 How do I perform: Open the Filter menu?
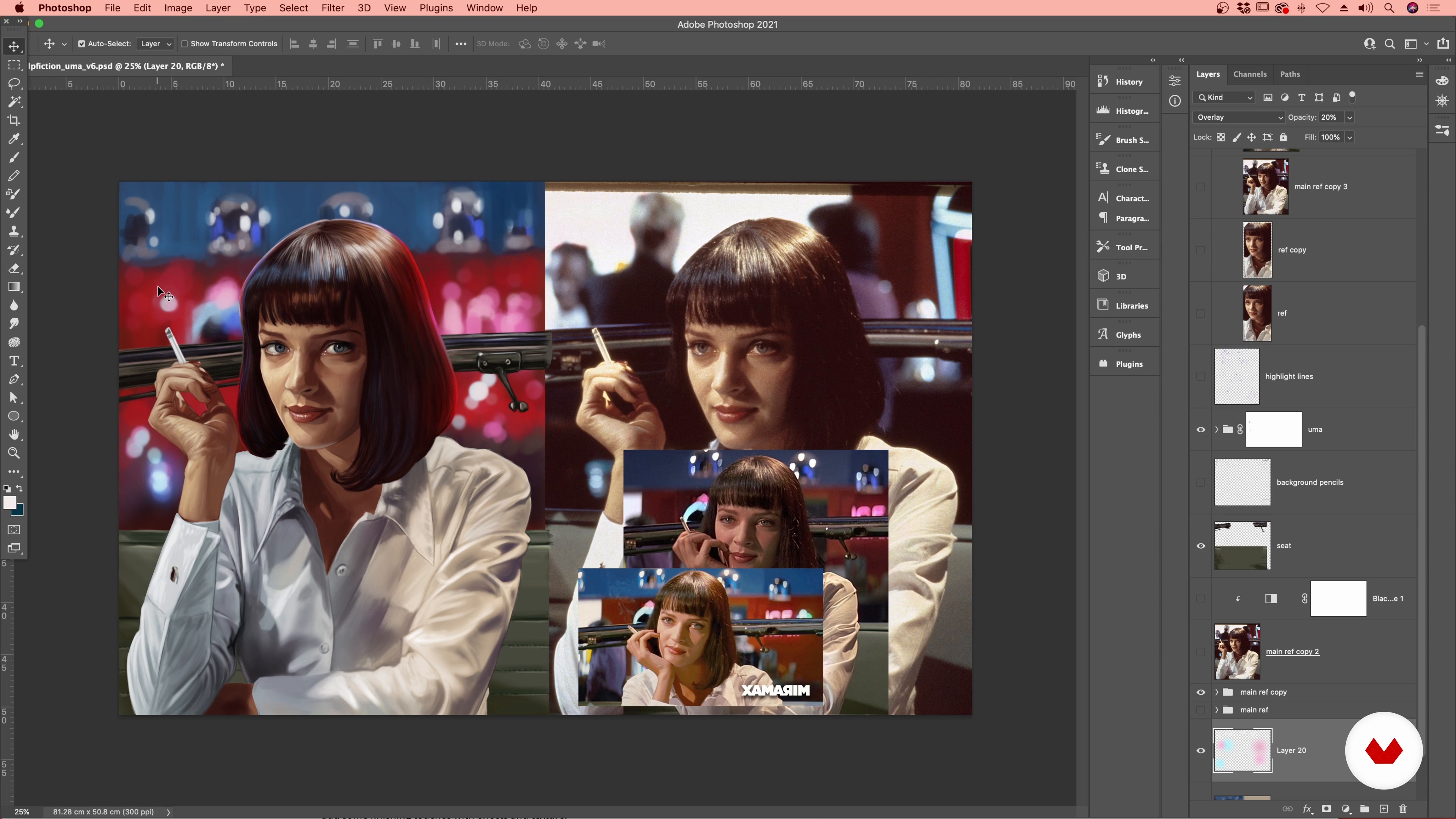click(333, 8)
